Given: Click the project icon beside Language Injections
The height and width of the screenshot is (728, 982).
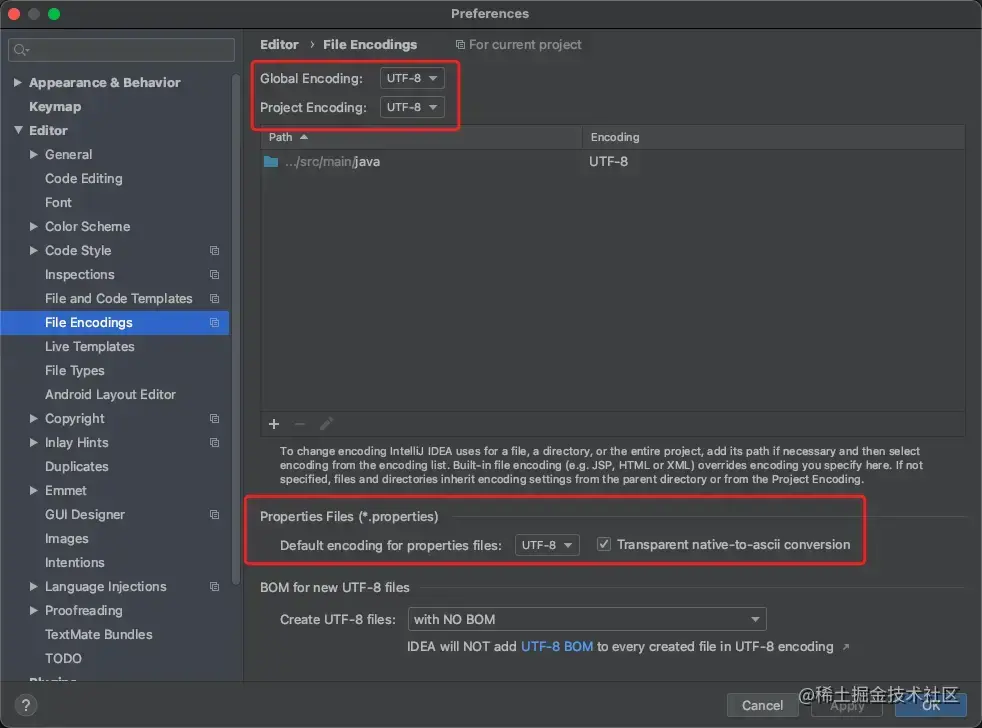Looking at the screenshot, I should click(214, 586).
